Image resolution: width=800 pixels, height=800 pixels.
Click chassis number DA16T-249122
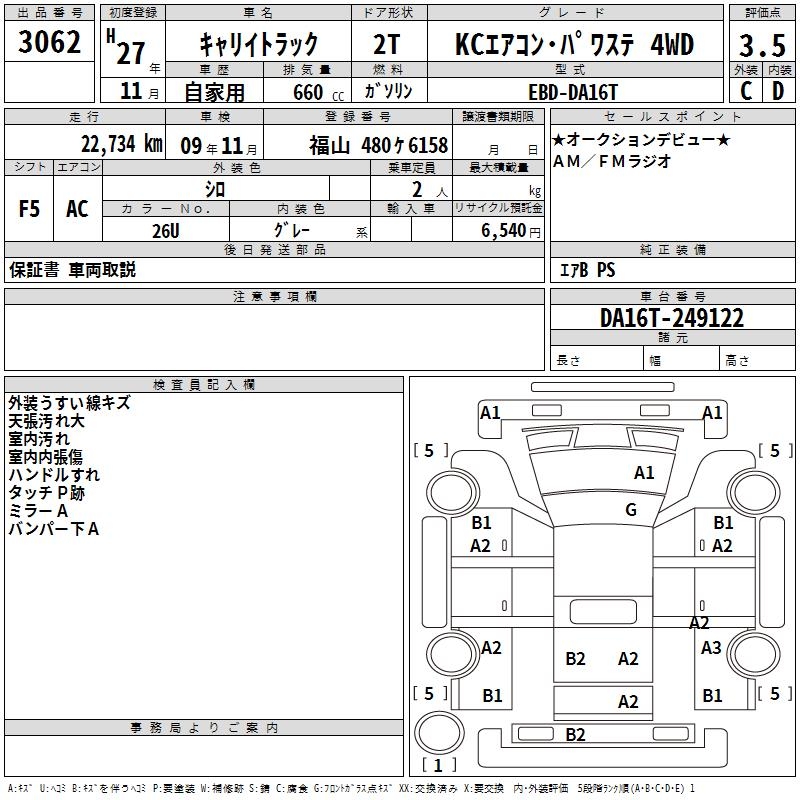pyautogui.click(x=671, y=318)
